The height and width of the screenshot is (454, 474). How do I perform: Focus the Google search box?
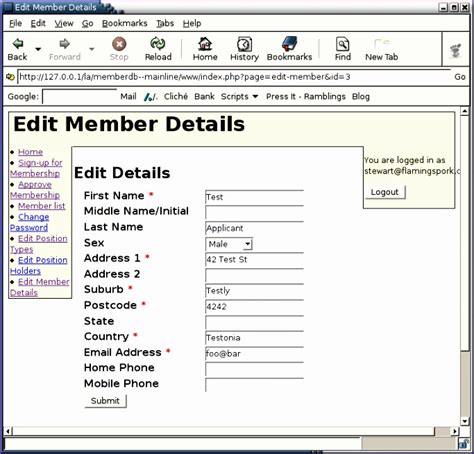pyautogui.click(x=79, y=97)
